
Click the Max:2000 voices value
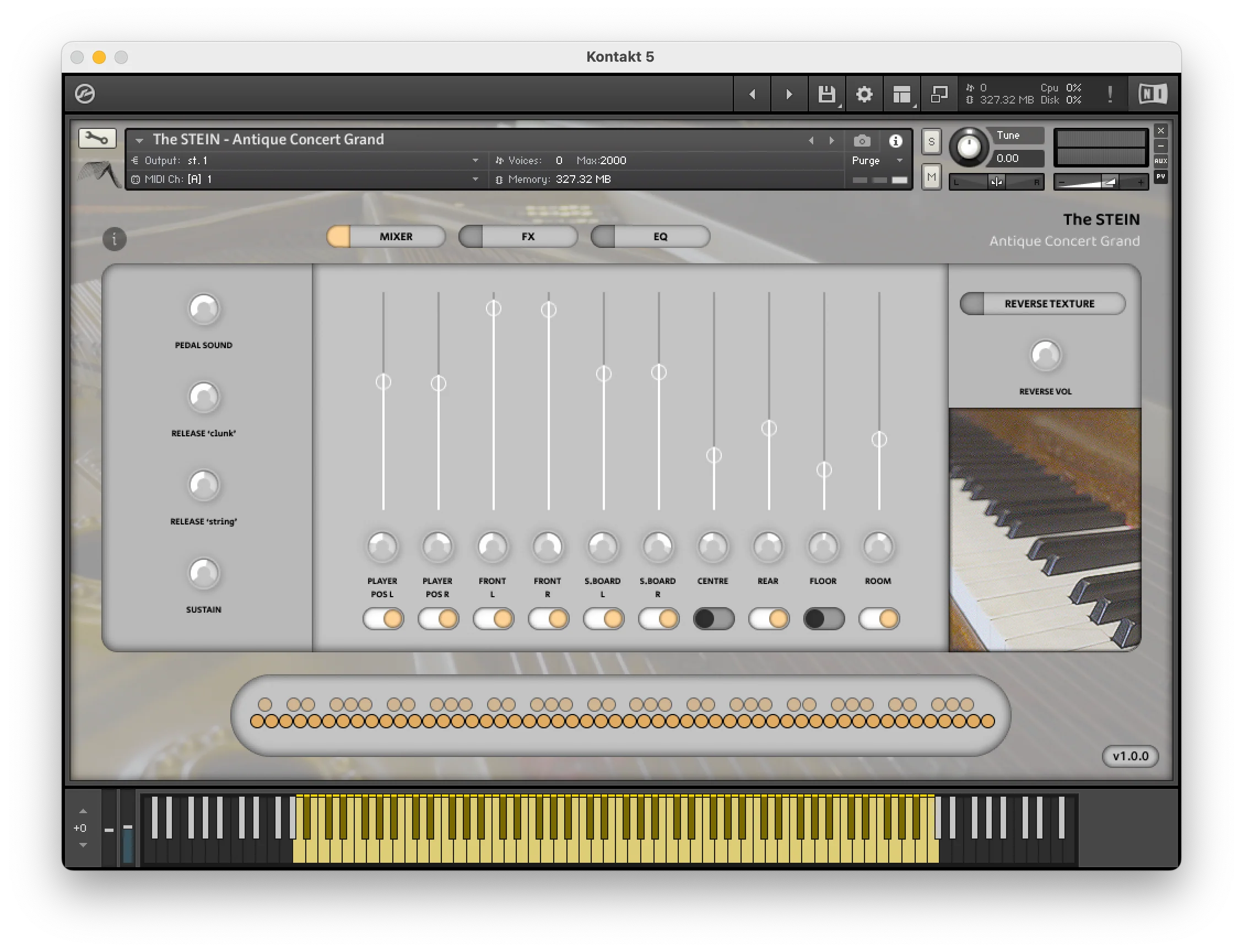click(x=601, y=160)
